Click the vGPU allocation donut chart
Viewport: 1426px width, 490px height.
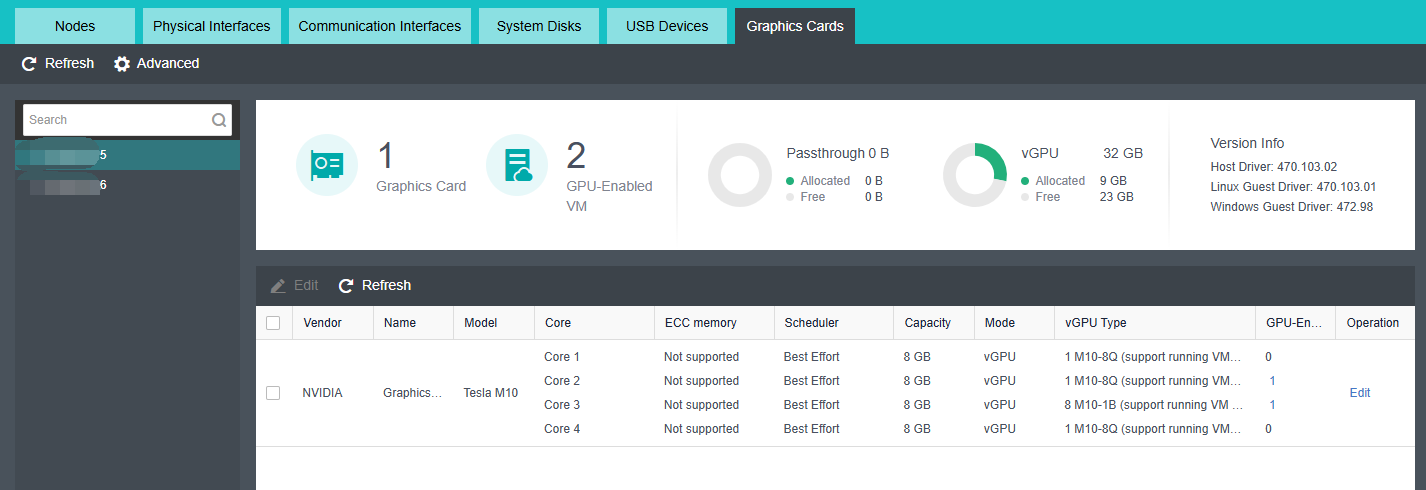coord(974,175)
